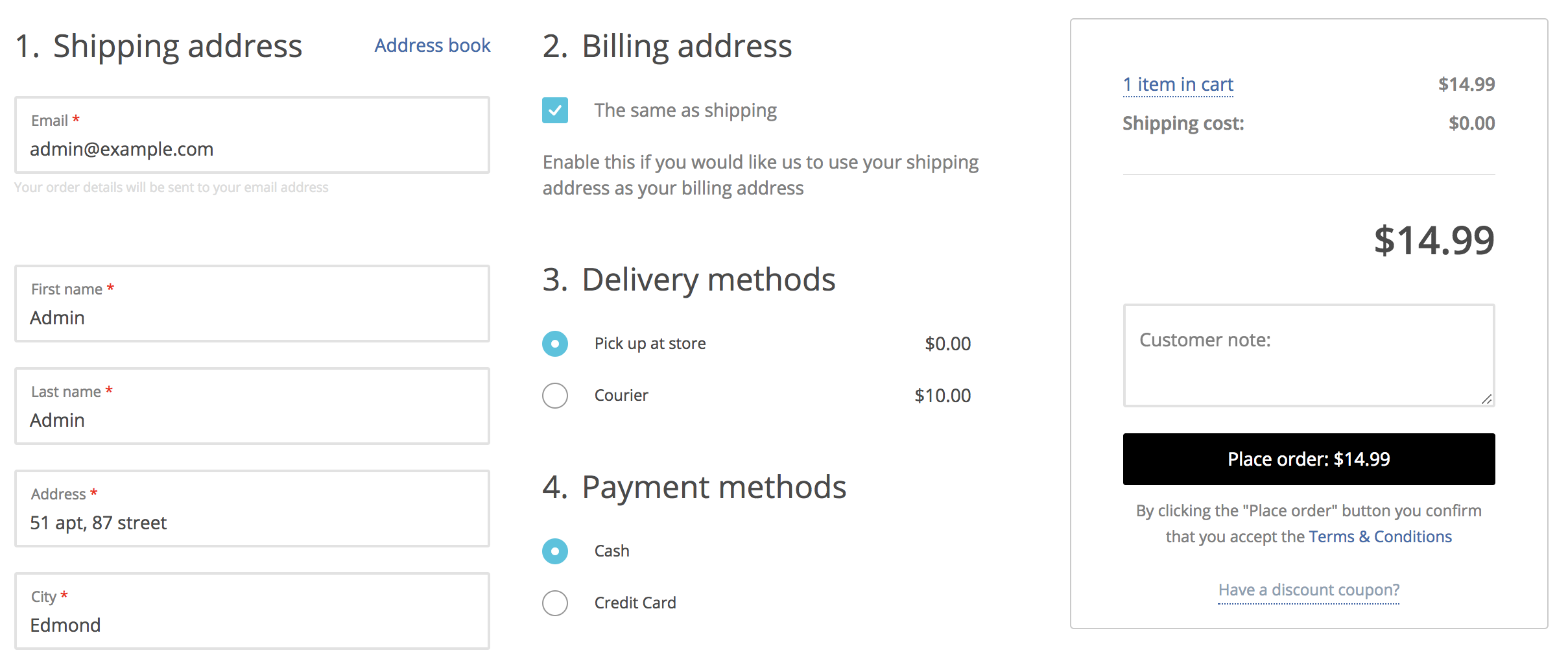Edit the Last name field
The height and width of the screenshot is (659, 1568).
pos(252,420)
